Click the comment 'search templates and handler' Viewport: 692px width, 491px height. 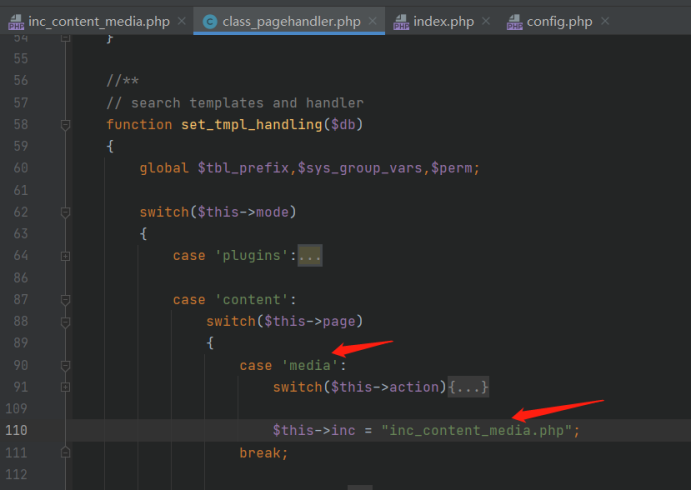pyautogui.click(x=247, y=103)
